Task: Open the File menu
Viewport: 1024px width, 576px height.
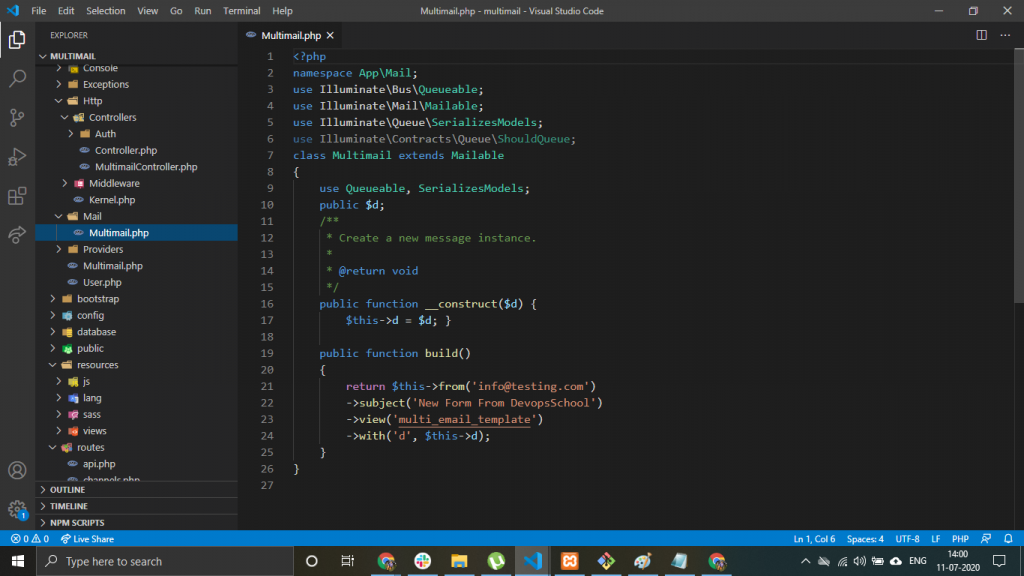Action: (39, 10)
